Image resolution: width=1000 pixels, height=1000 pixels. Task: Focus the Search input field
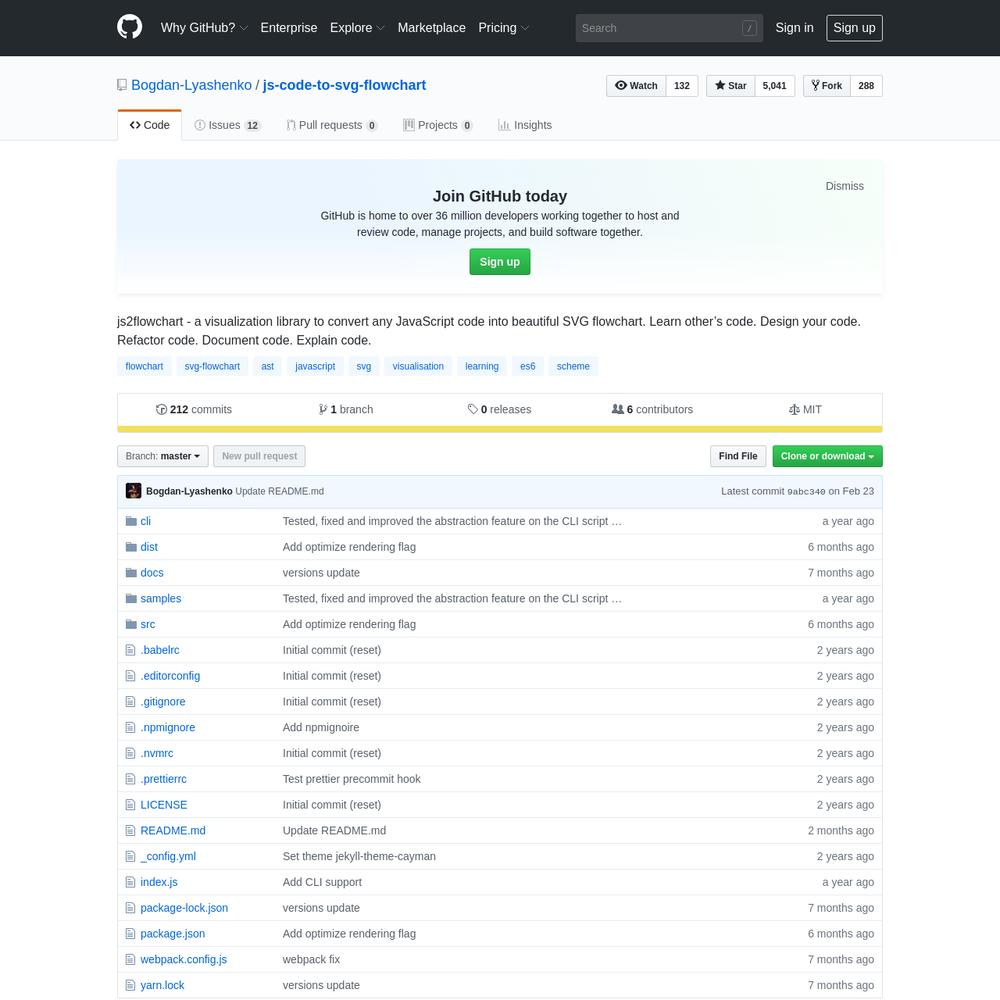[x=669, y=28]
